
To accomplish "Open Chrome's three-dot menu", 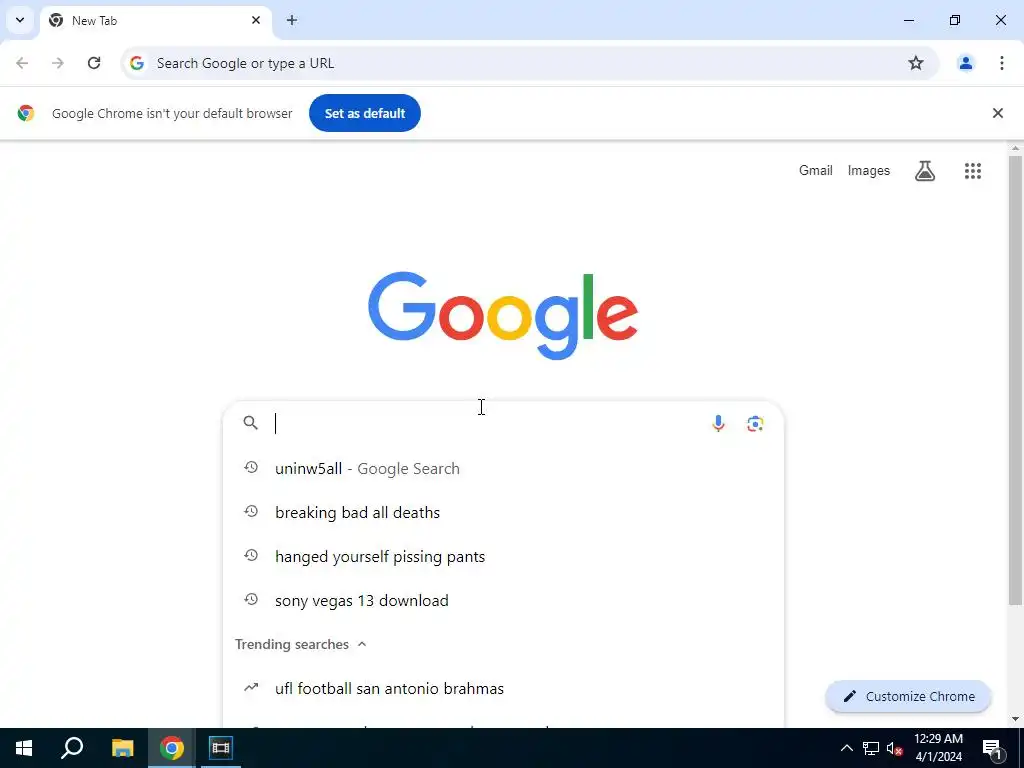I will 1001,63.
